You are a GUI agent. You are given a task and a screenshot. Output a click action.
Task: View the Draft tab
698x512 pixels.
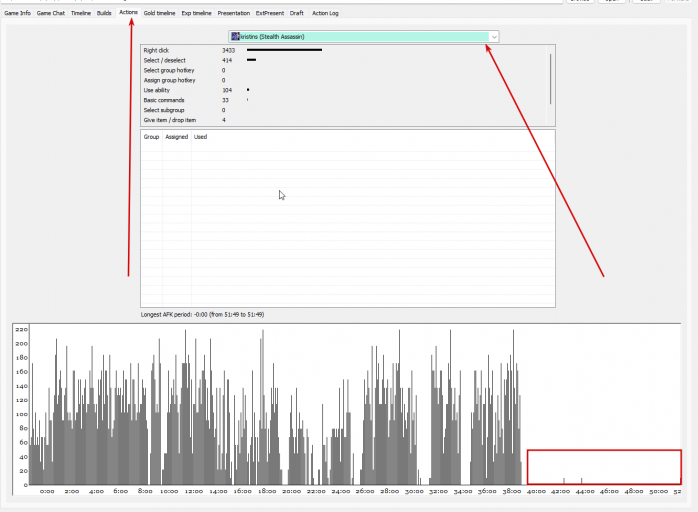point(296,13)
